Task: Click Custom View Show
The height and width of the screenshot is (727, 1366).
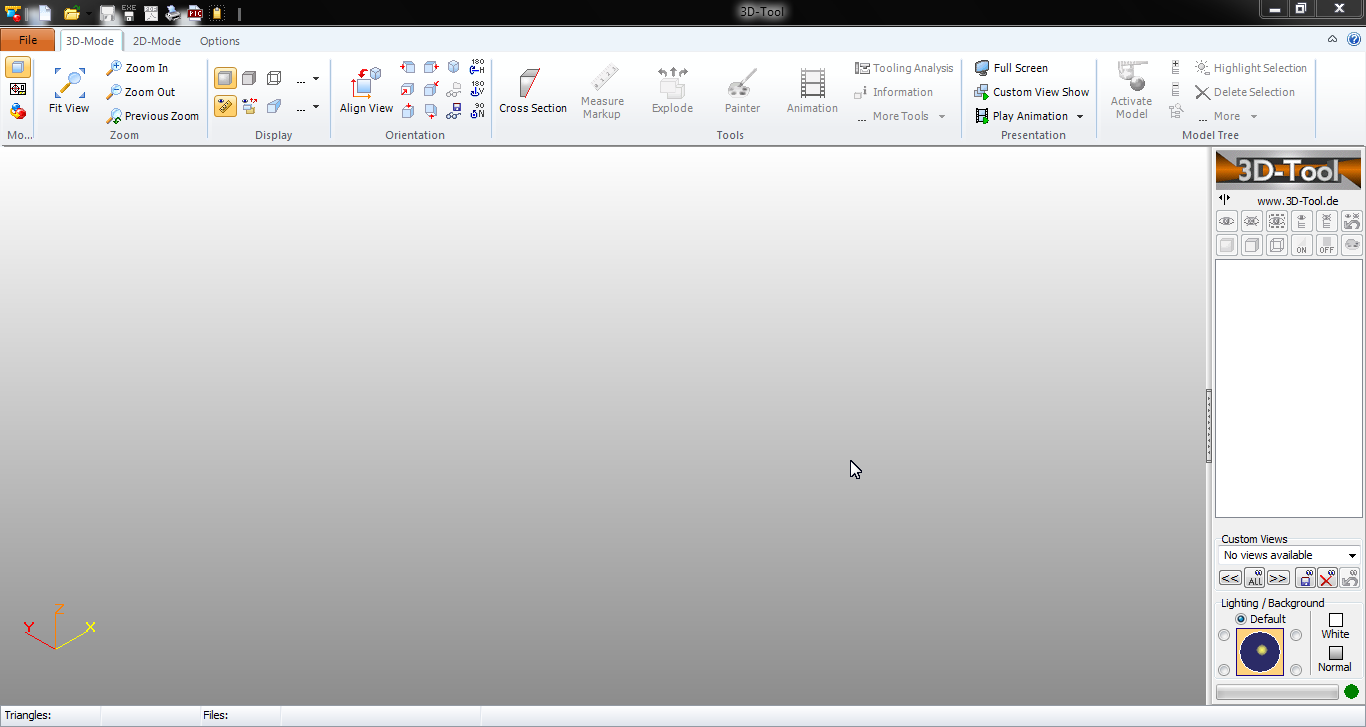Action: coord(1031,92)
